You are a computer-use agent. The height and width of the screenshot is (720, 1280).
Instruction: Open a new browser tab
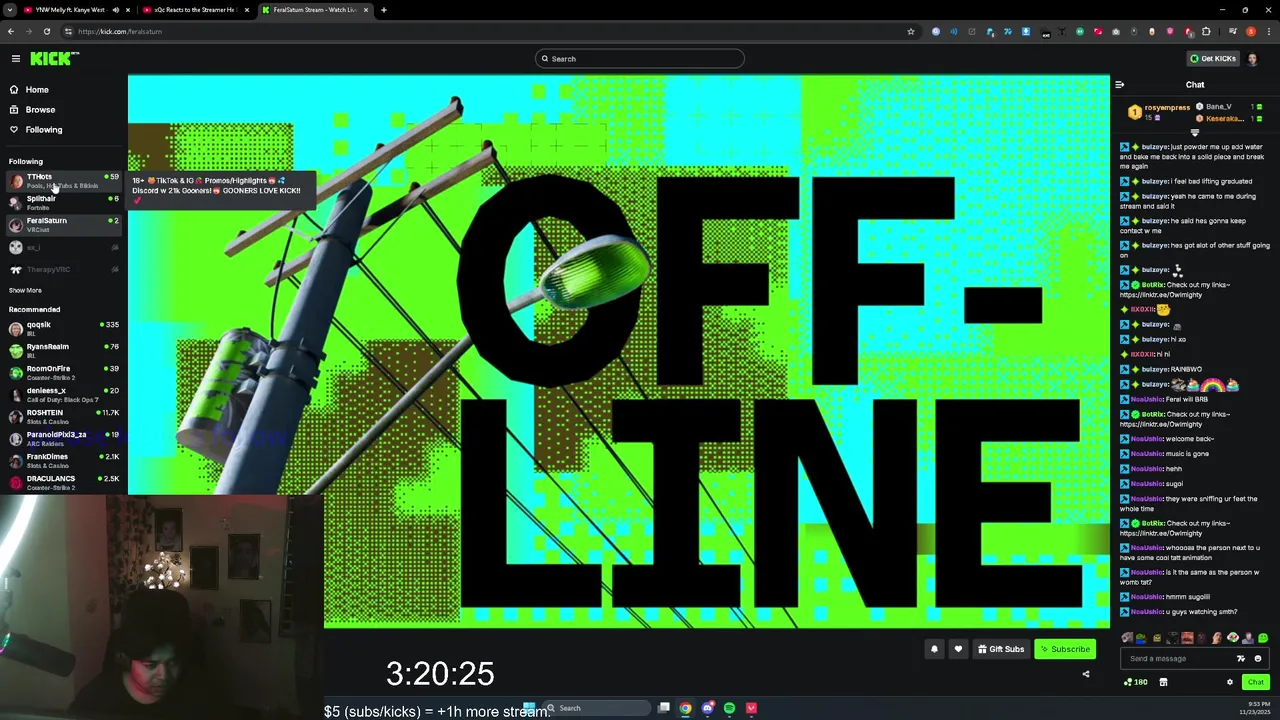pyautogui.click(x=384, y=10)
